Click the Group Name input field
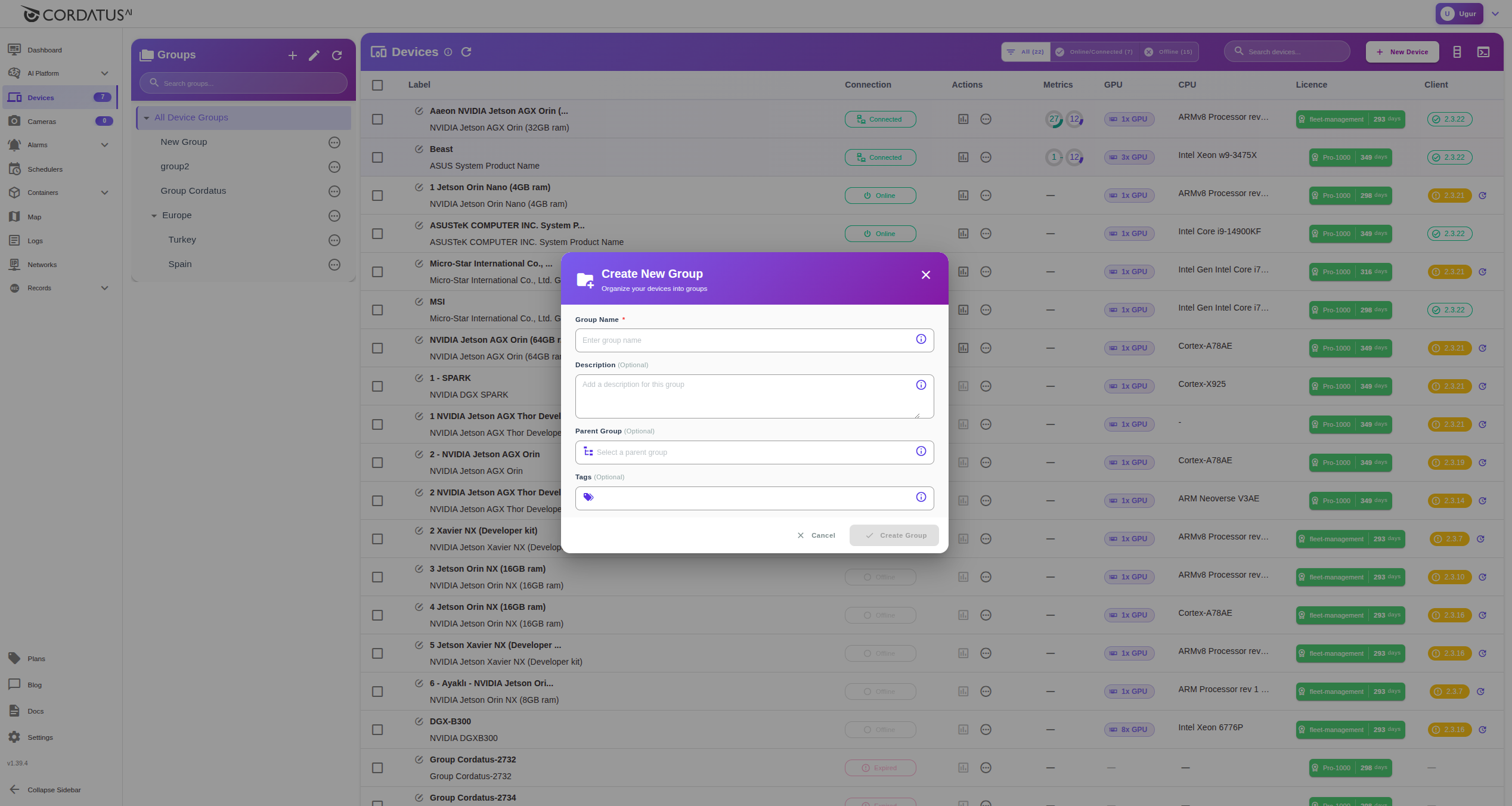 pos(745,340)
